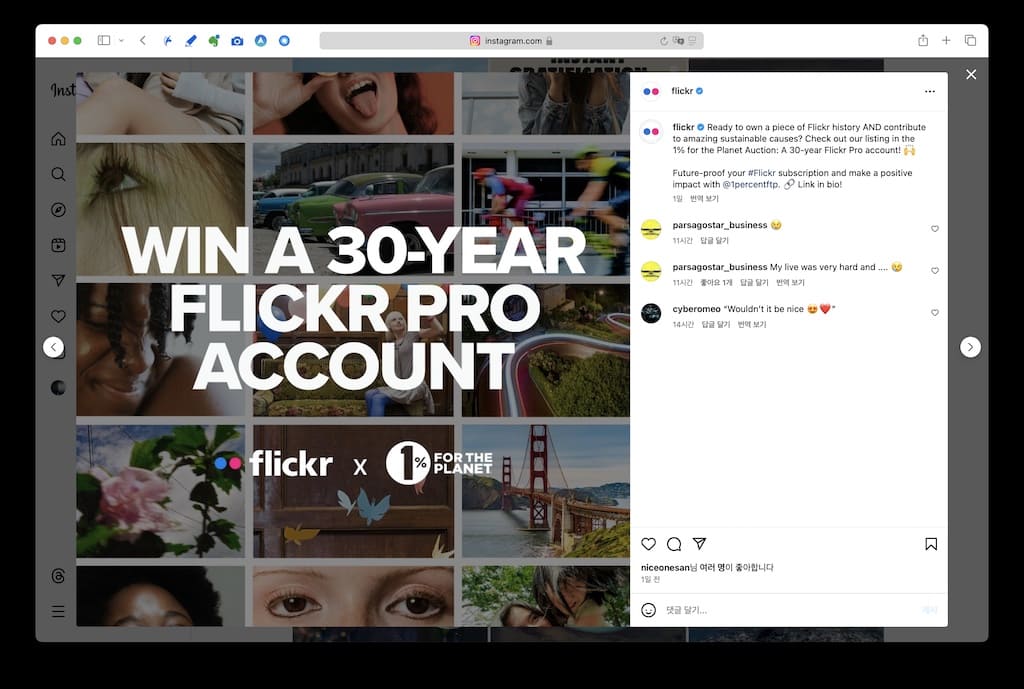Open Instagram Home from sidebar
The height and width of the screenshot is (689, 1024).
[58, 139]
